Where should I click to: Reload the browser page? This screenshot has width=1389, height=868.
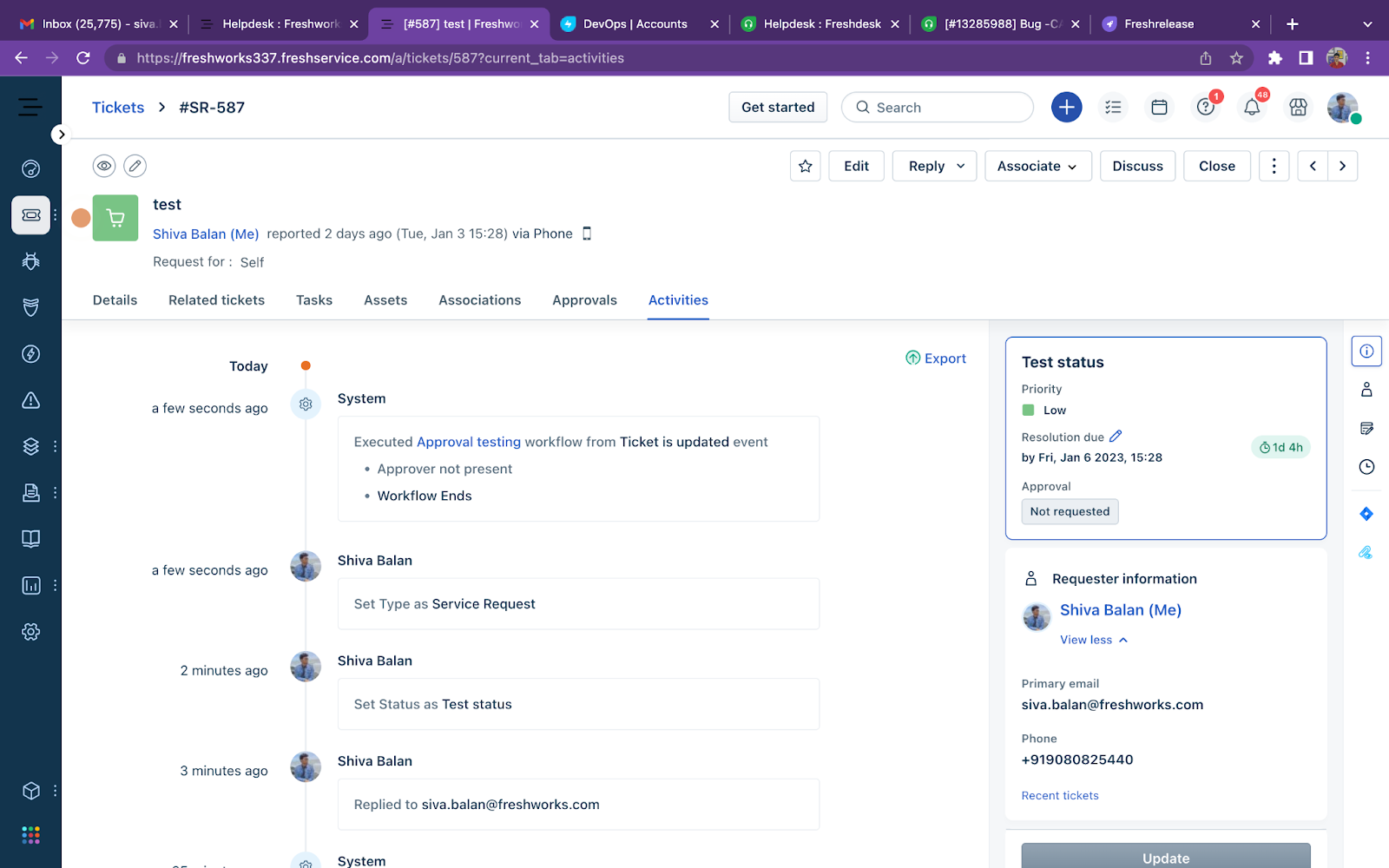click(83, 58)
